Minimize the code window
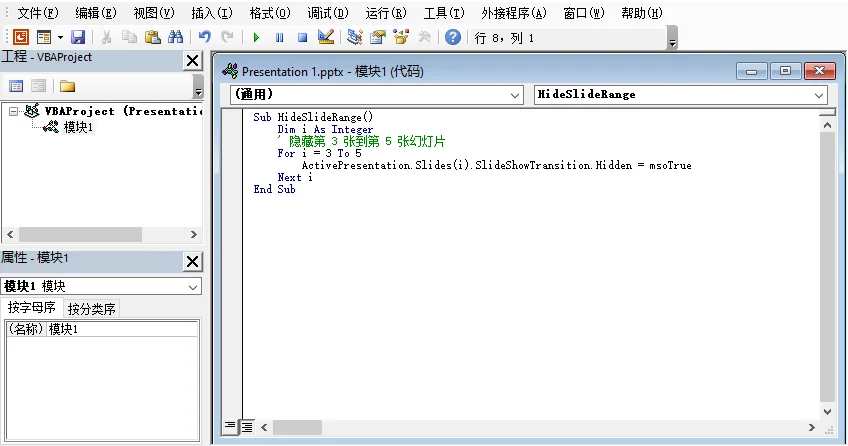 tap(751, 71)
